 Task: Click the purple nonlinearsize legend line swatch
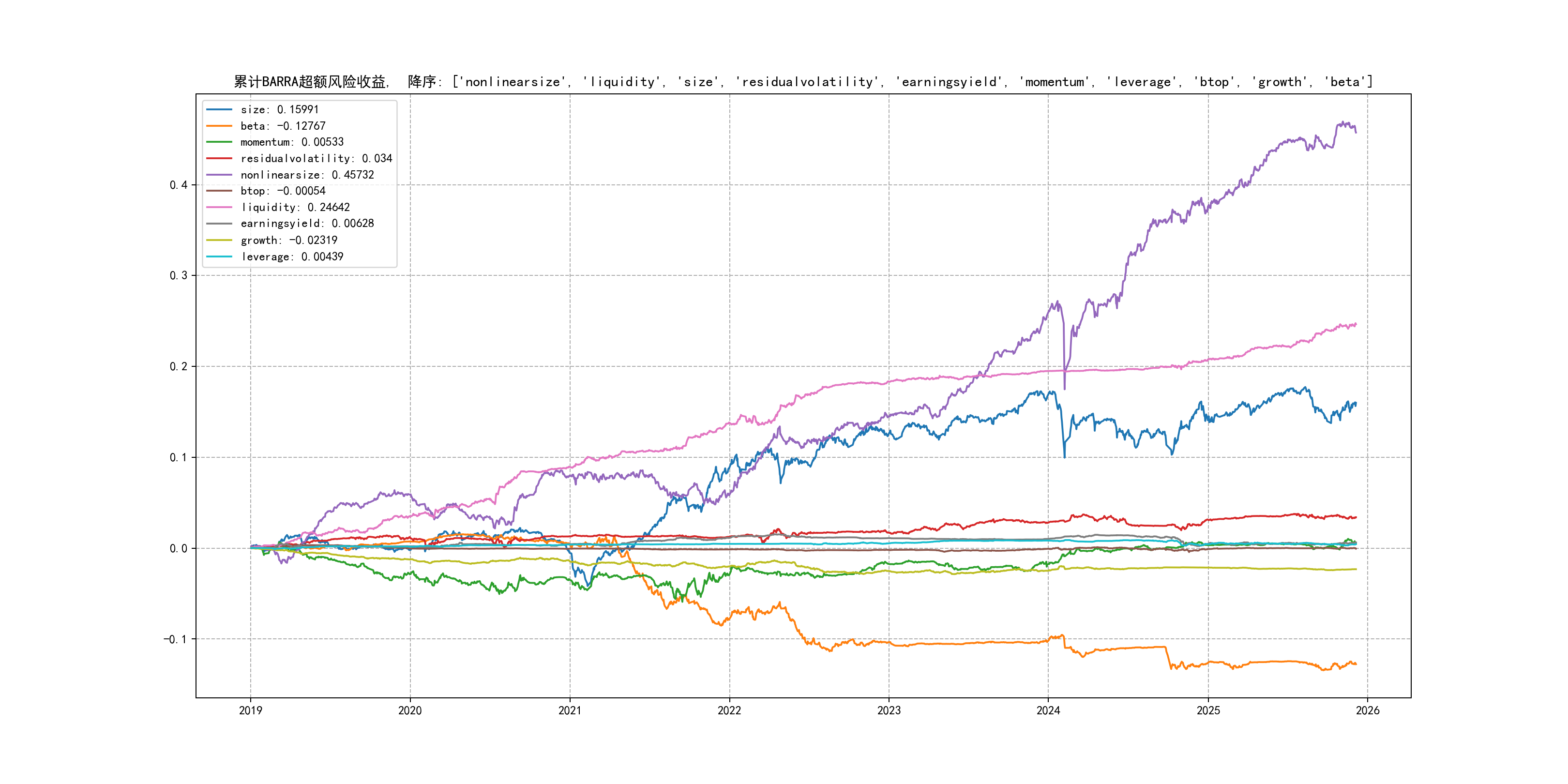[219, 175]
